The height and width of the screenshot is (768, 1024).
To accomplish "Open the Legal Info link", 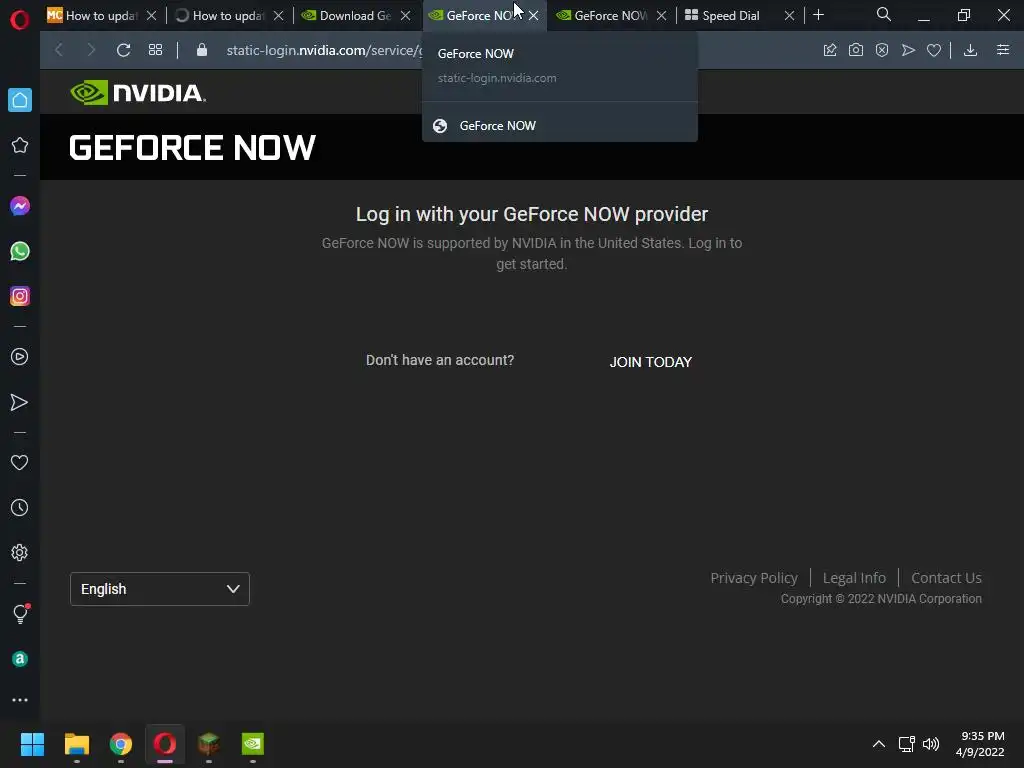I will 854,578.
